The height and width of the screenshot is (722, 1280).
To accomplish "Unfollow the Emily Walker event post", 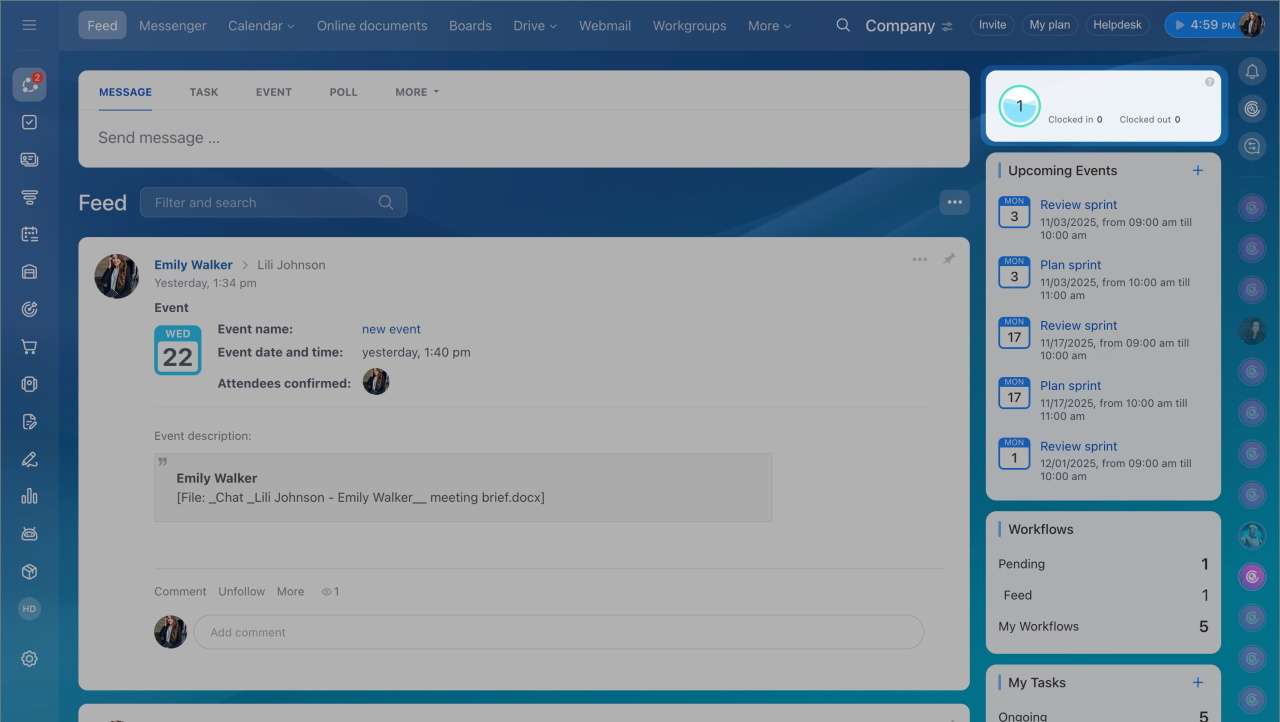I will coord(241,591).
